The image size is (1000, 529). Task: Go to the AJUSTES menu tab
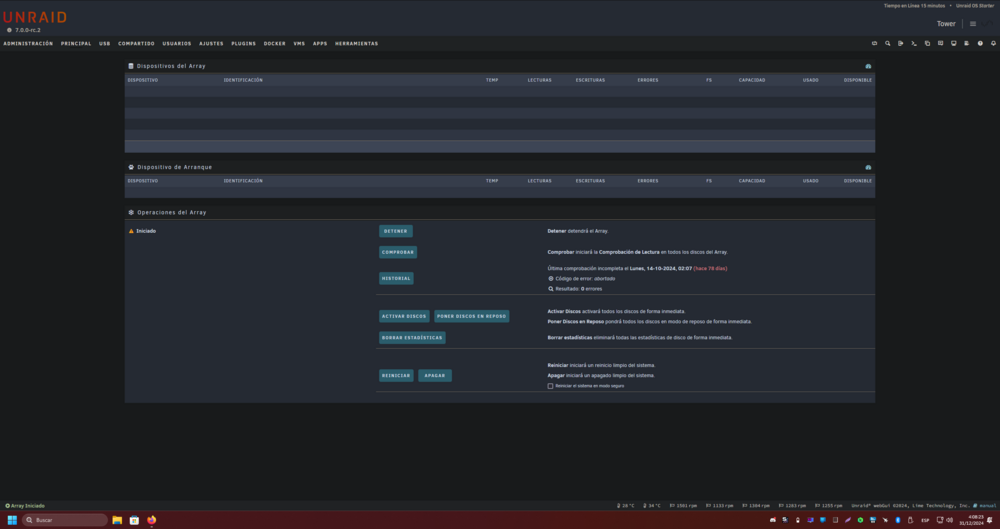coord(211,43)
